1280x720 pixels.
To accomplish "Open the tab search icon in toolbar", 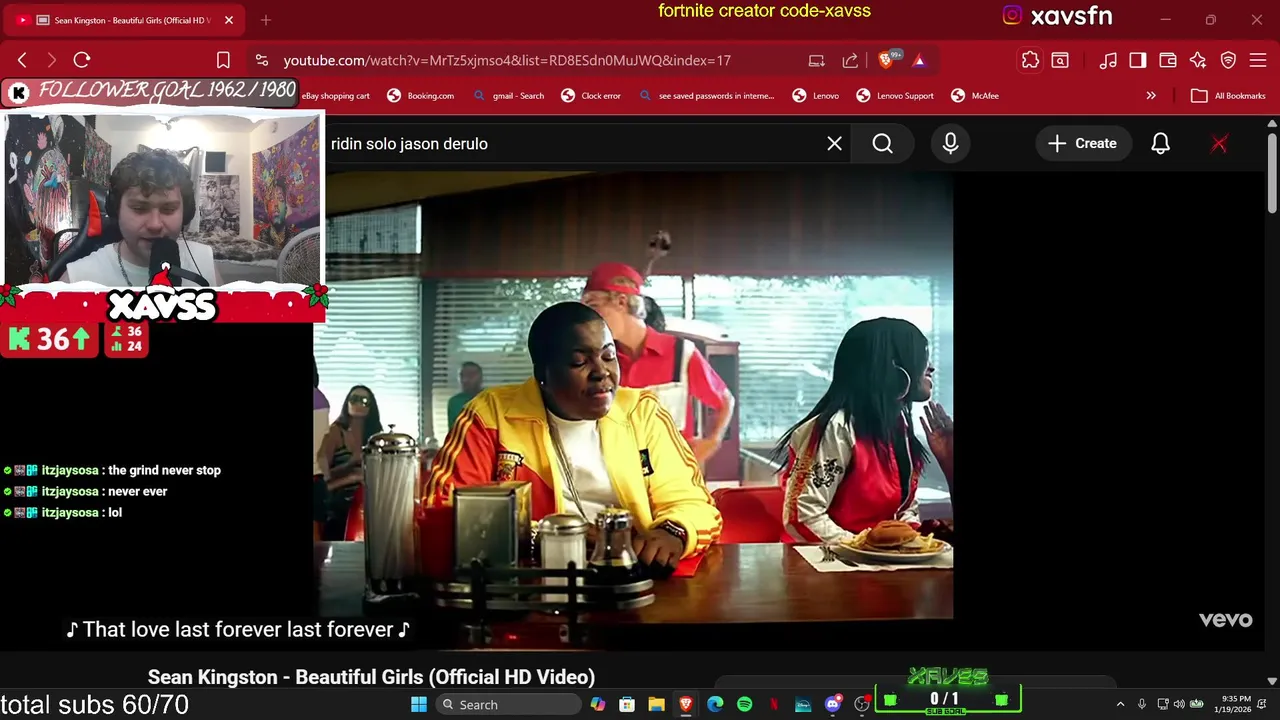I will pos(1060,60).
